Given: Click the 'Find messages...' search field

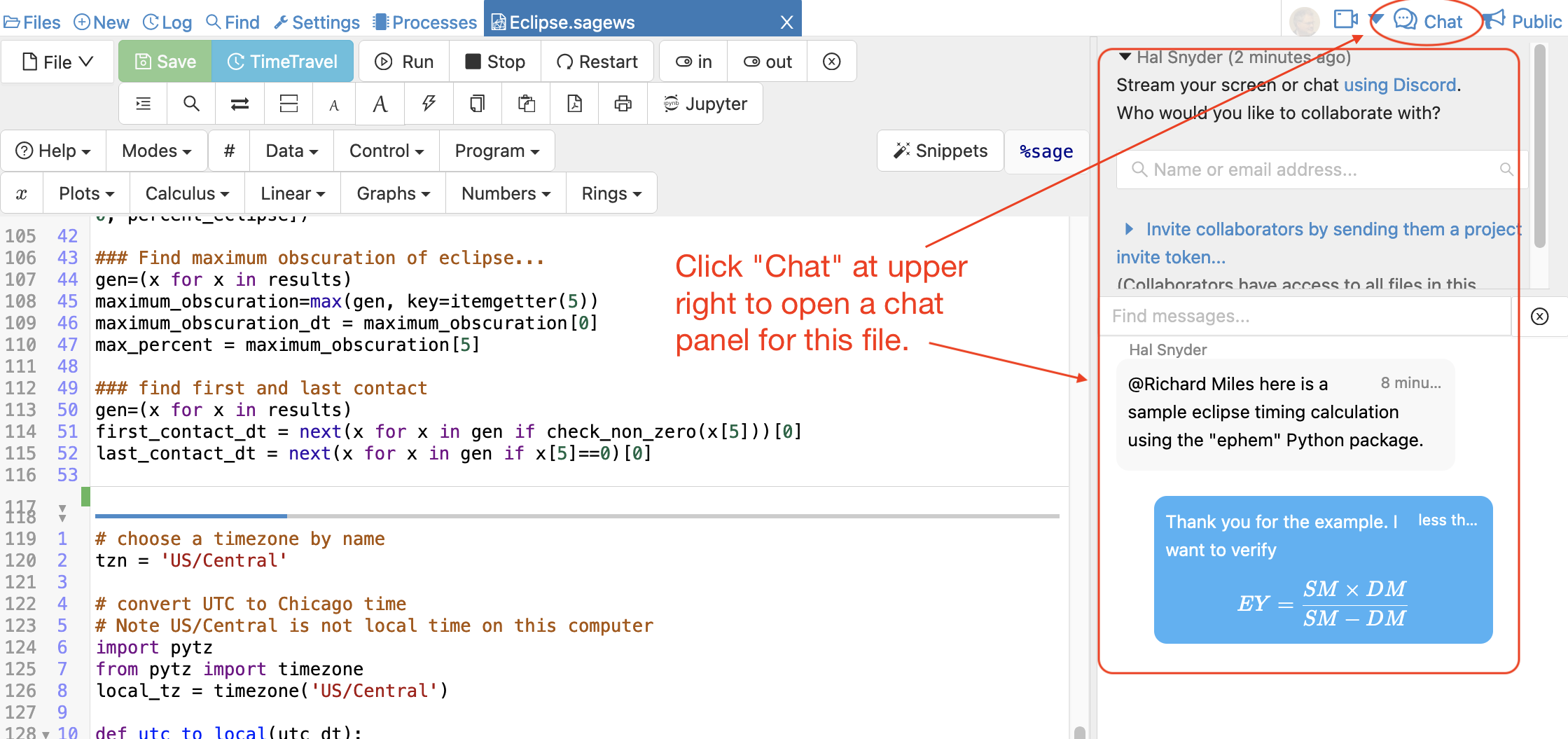Looking at the screenshot, I should pos(1304,316).
